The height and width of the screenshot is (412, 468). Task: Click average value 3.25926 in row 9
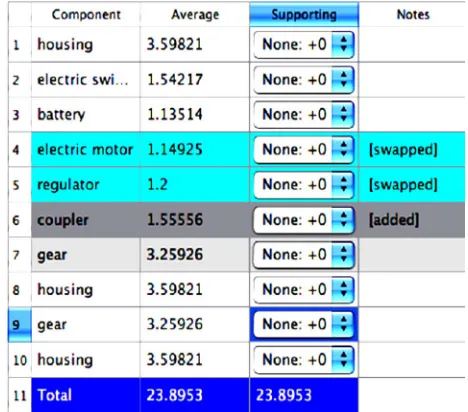[x=195, y=325]
